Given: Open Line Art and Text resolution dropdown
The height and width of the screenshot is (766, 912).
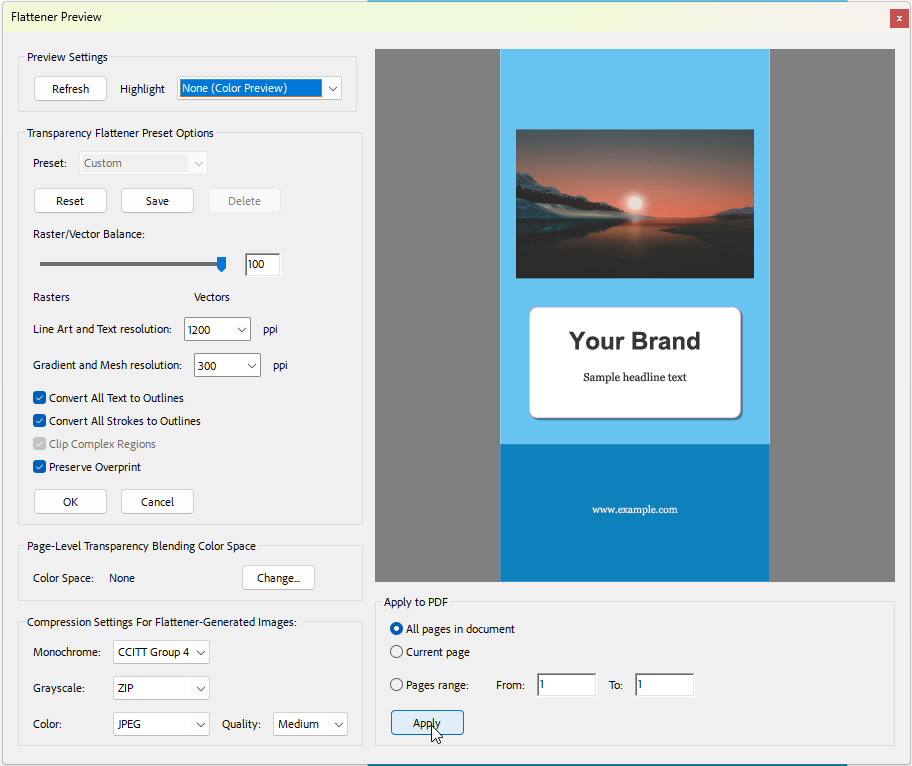Looking at the screenshot, I should coord(217,329).
